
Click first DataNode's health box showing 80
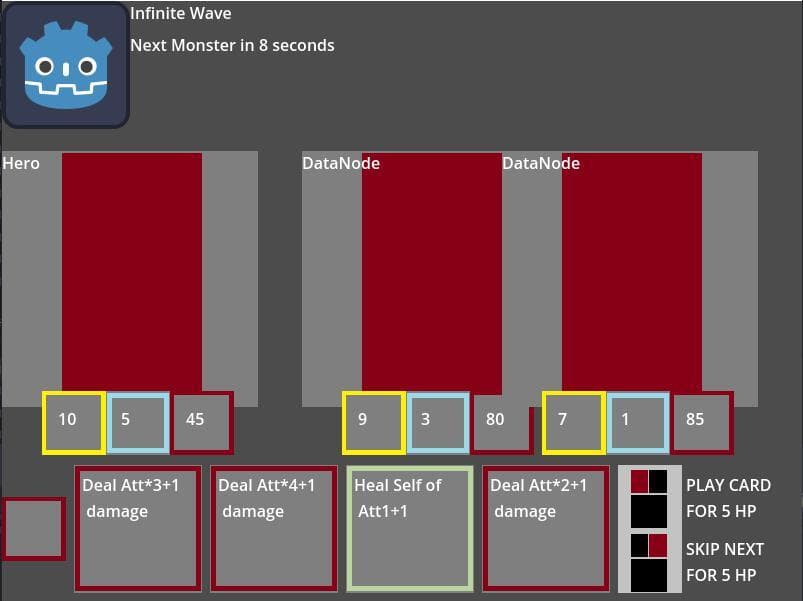click(x=502, y=423)
